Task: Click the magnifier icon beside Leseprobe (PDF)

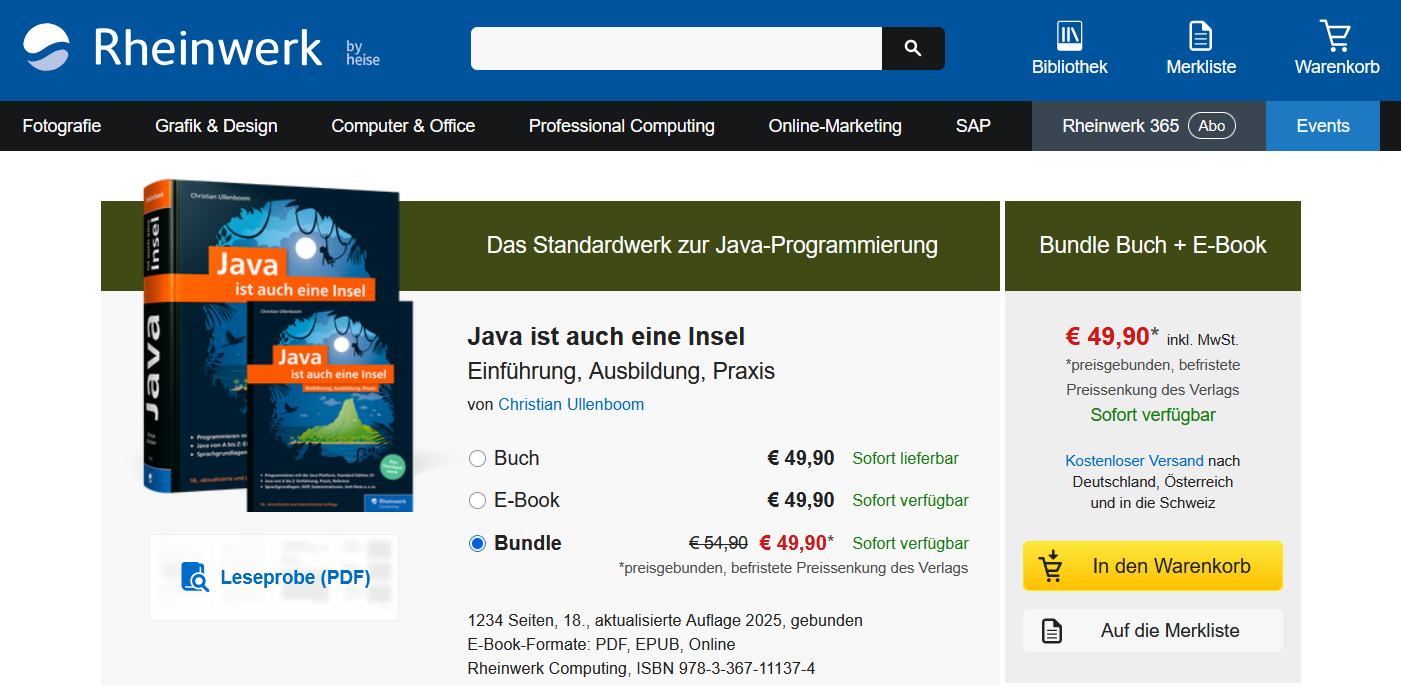Action: (x=195, y=577)
